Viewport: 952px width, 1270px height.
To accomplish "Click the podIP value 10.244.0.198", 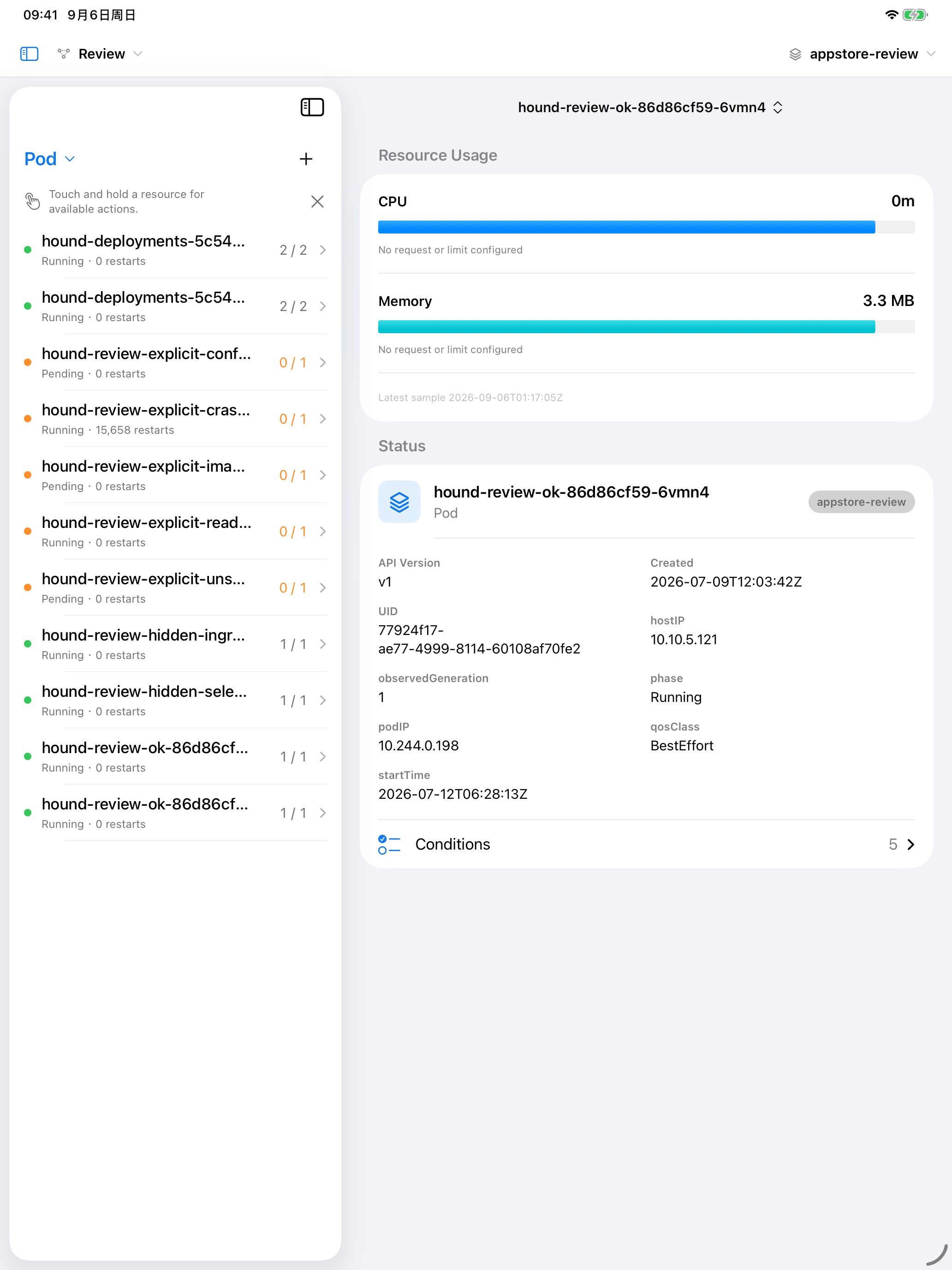I will [418, 746].
